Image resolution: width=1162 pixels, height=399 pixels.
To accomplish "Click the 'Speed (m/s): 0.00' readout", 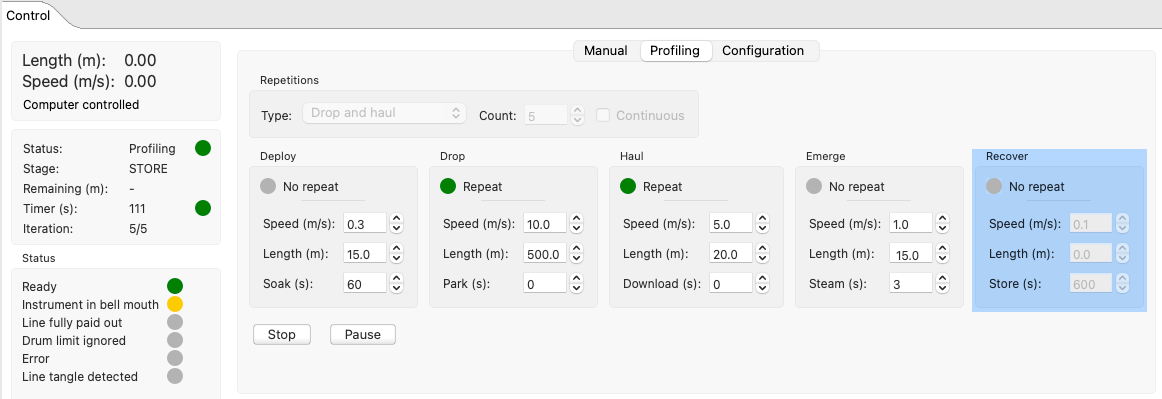I will pos(89,81).
